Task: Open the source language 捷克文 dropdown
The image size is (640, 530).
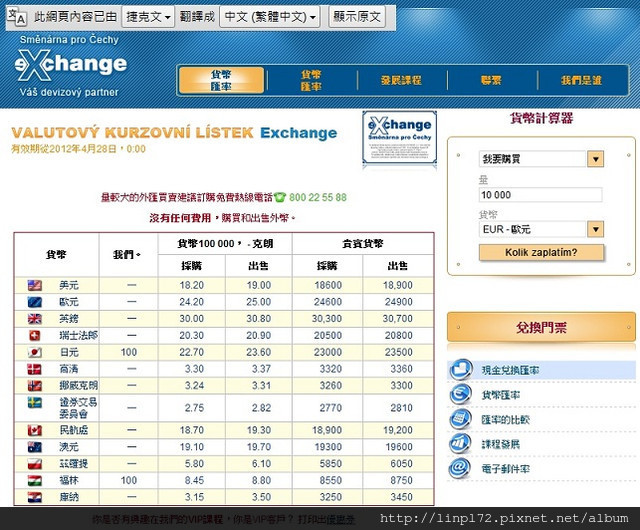Action: point(148,17)
